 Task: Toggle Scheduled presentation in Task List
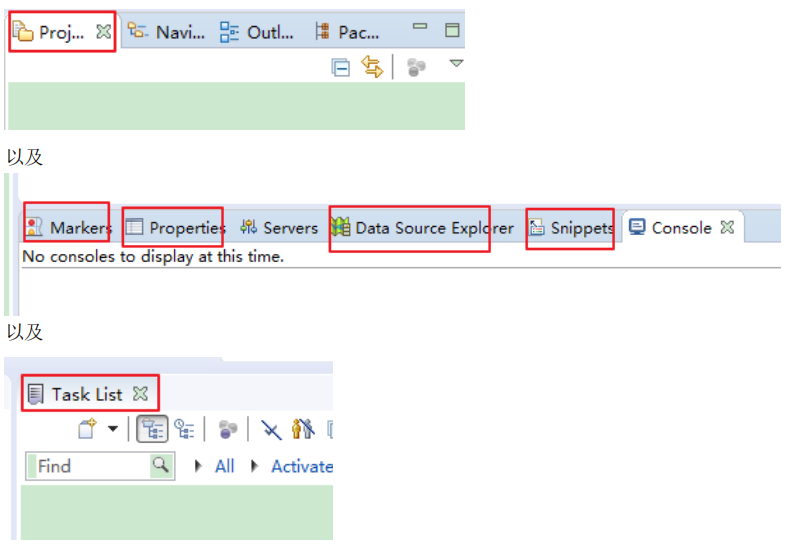[x=184, y=429]
